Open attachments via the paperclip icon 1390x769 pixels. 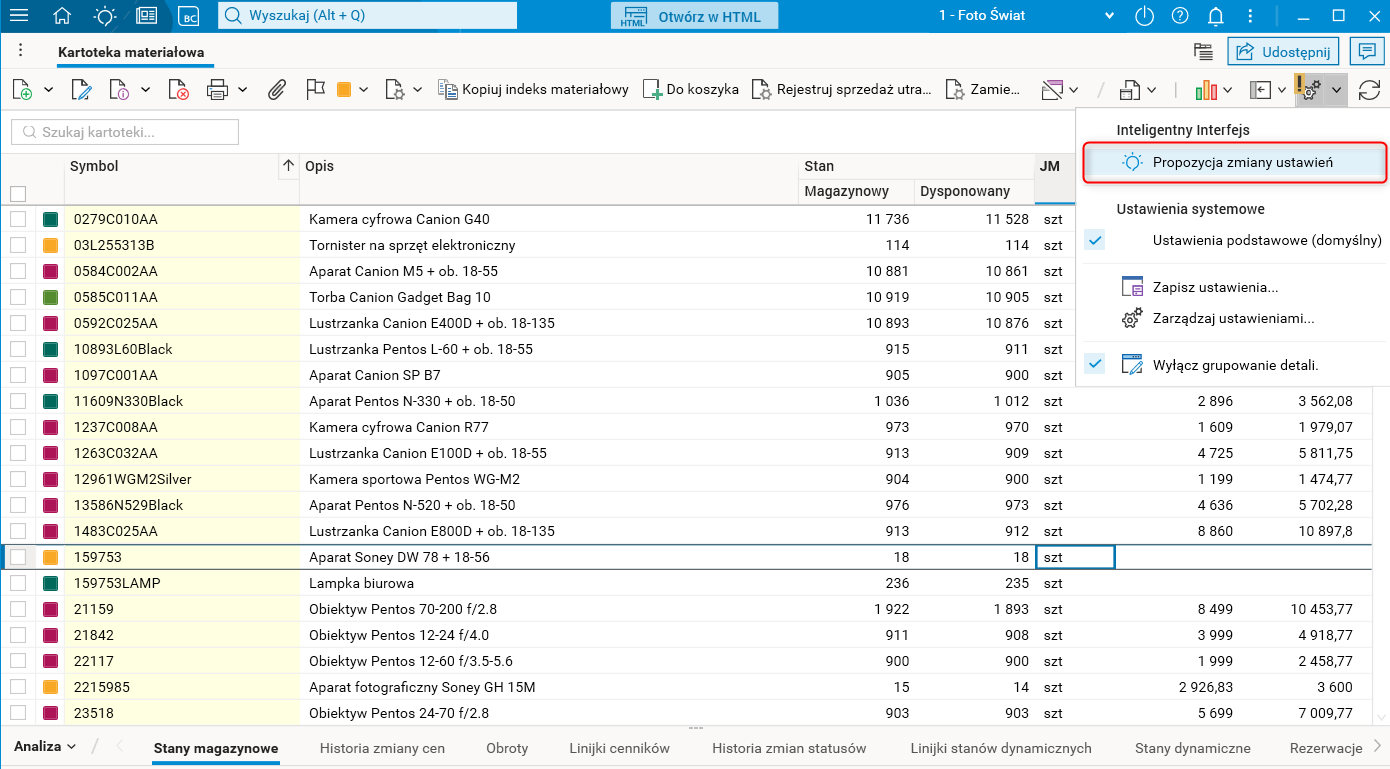pyautogui.click(x=277, y=90)
